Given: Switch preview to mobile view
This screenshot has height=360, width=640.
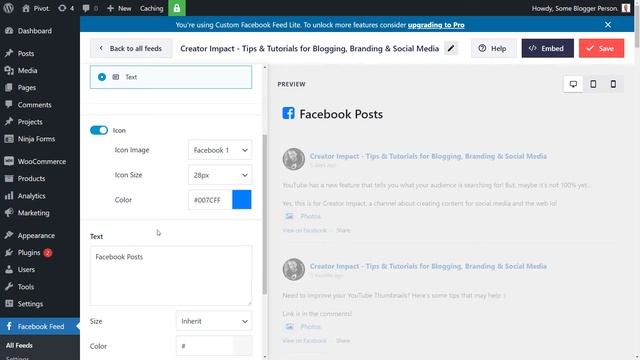Looking at the screenshot, I should coord(613,84).
